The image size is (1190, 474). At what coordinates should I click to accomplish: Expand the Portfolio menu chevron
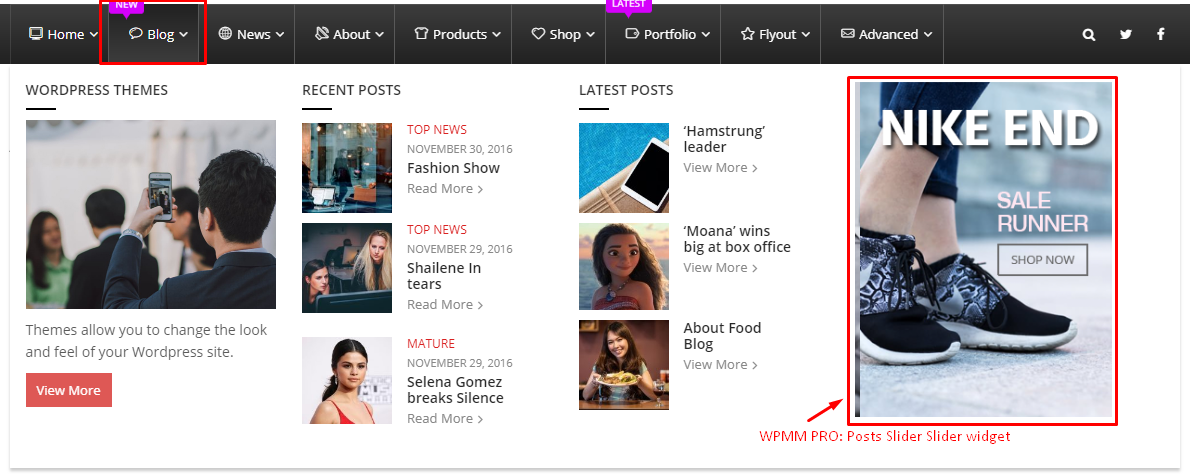coord(706,35)
